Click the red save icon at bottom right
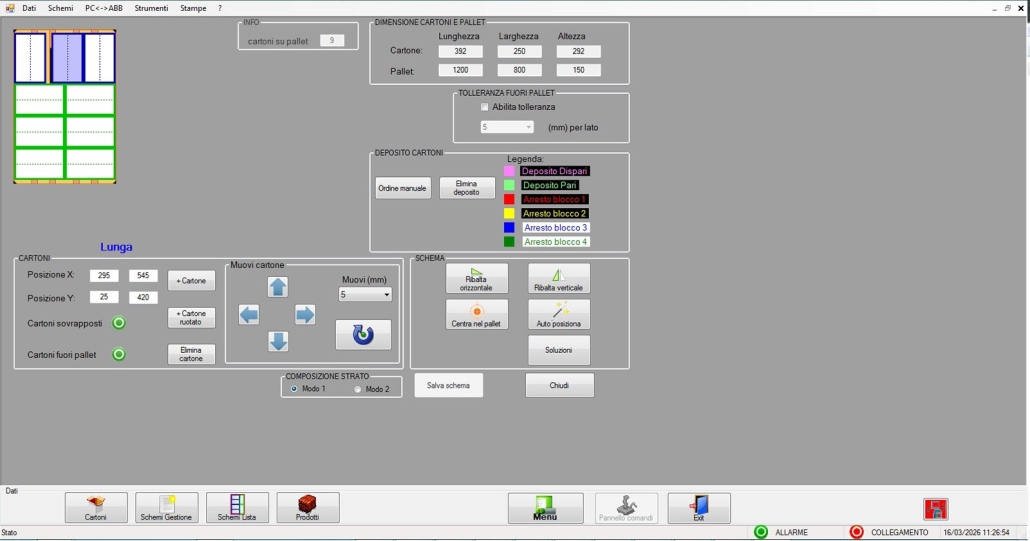This screenshot has height=541, width=1030. point(936,509)
